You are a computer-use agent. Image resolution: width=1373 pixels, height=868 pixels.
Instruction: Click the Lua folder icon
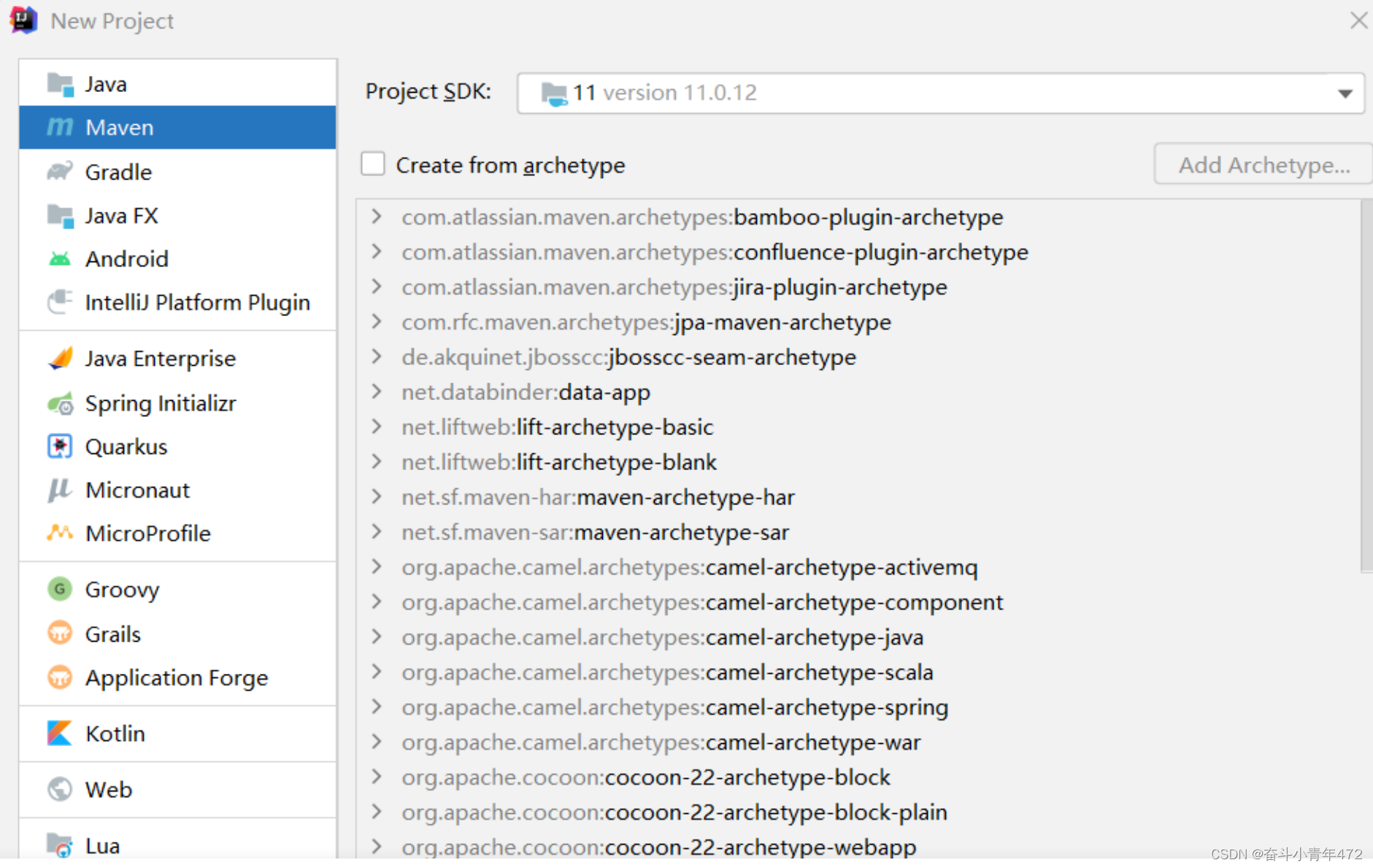tap(60, 845)
